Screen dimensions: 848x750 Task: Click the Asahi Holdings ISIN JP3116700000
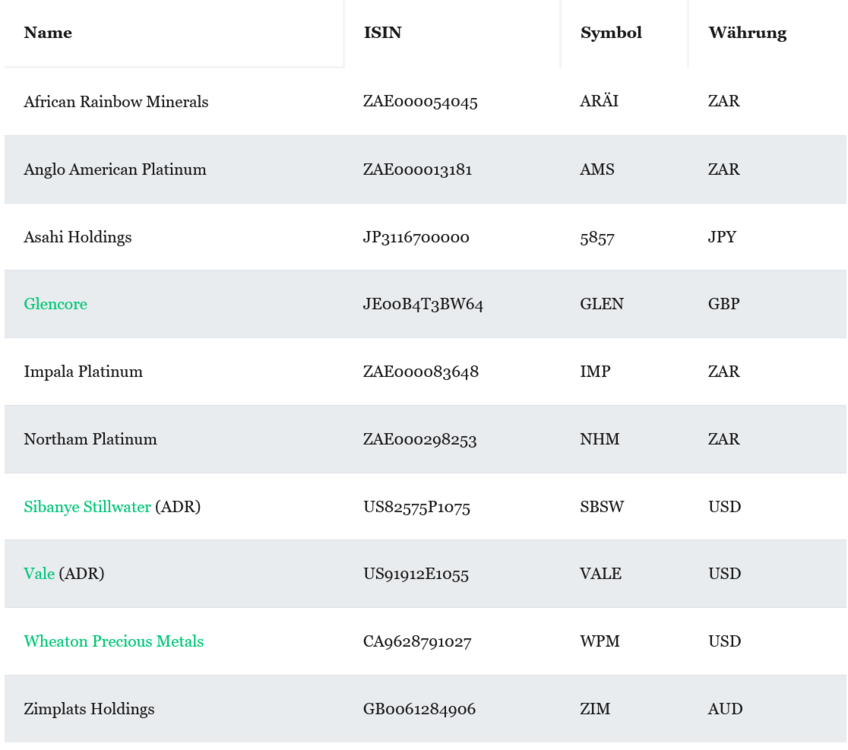point(416,238)
